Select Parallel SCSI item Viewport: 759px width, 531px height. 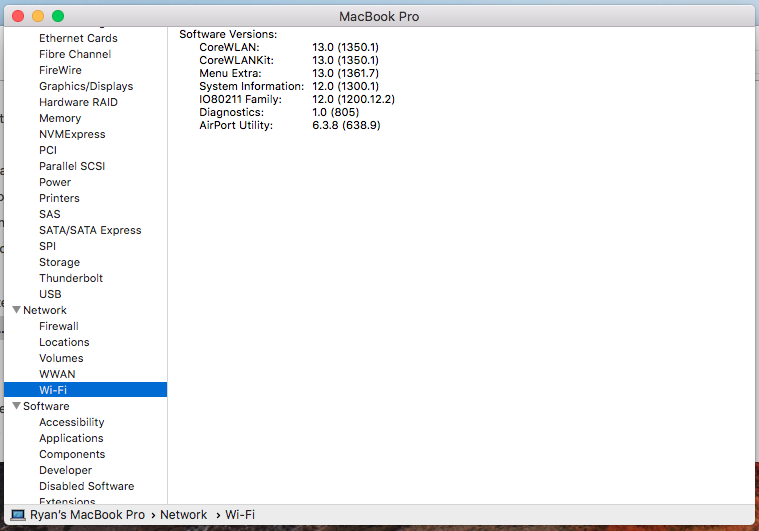72,166
